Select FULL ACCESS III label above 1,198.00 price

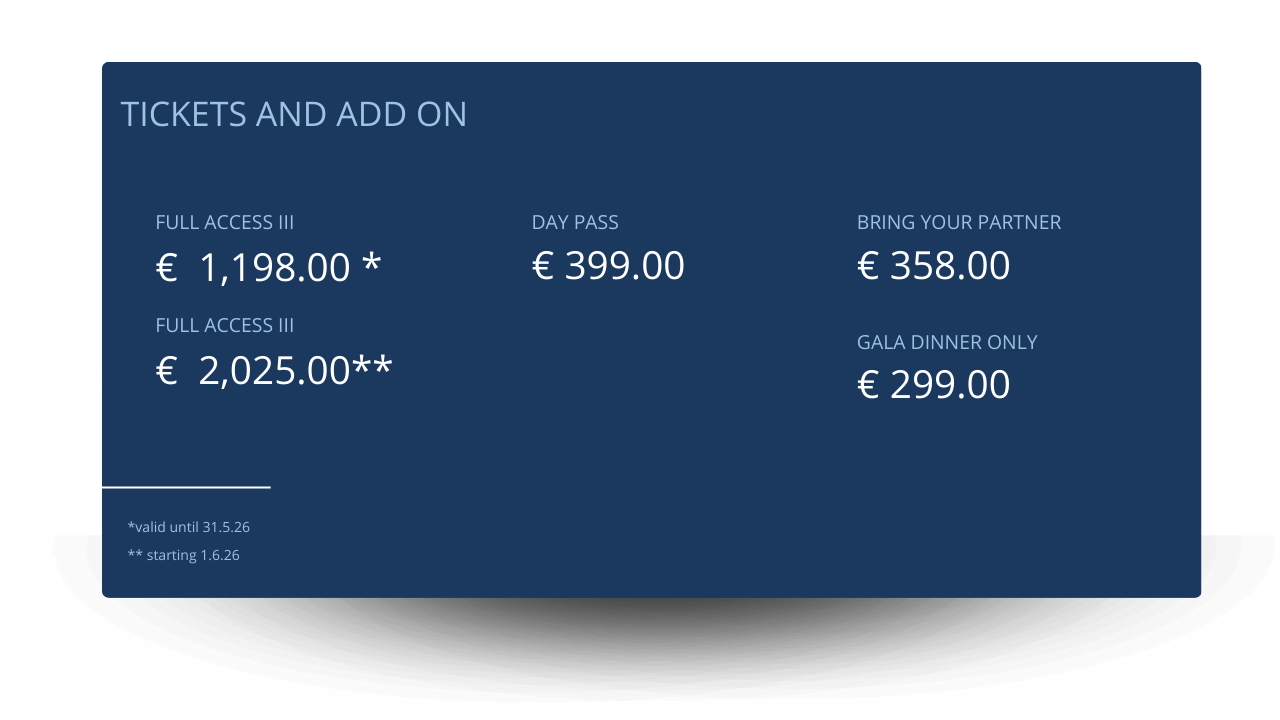coord(225,222)
